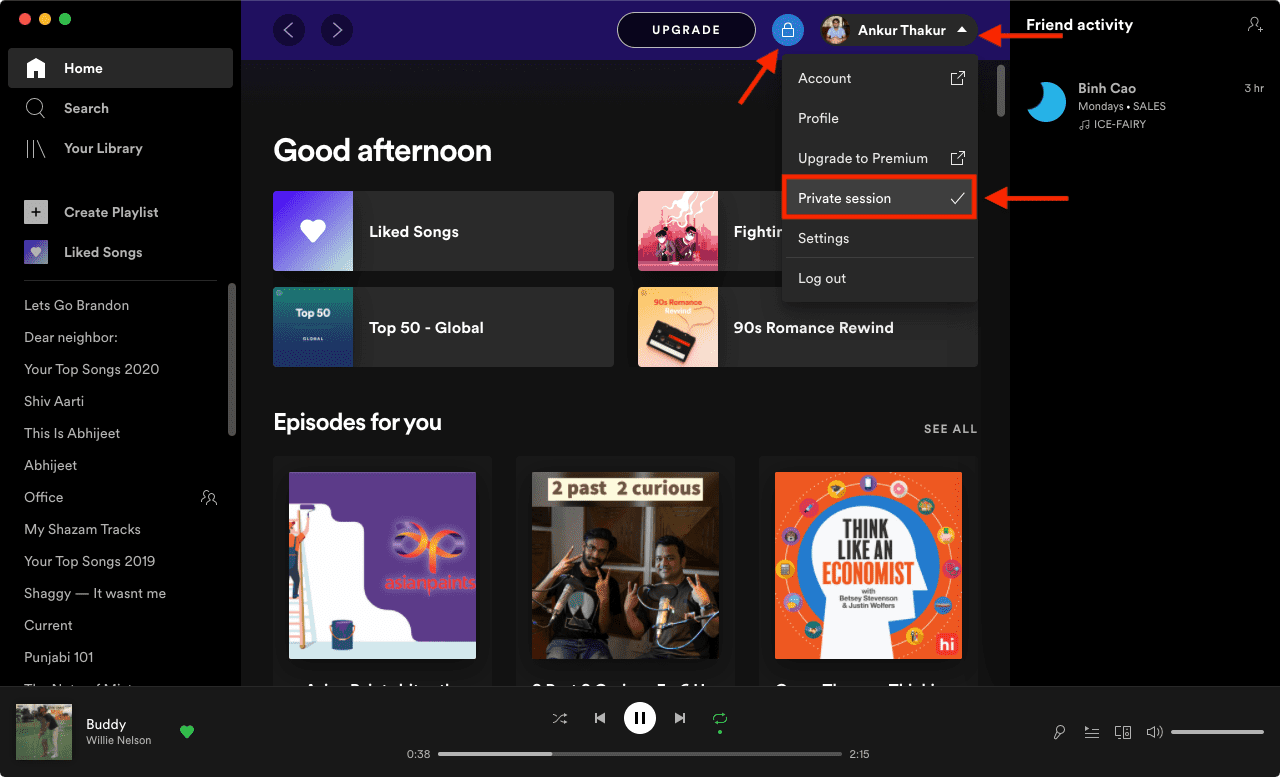Click the collaborative icon next to Office playlist
This screenshot has width=1280, height=777.
coord(209,497)
